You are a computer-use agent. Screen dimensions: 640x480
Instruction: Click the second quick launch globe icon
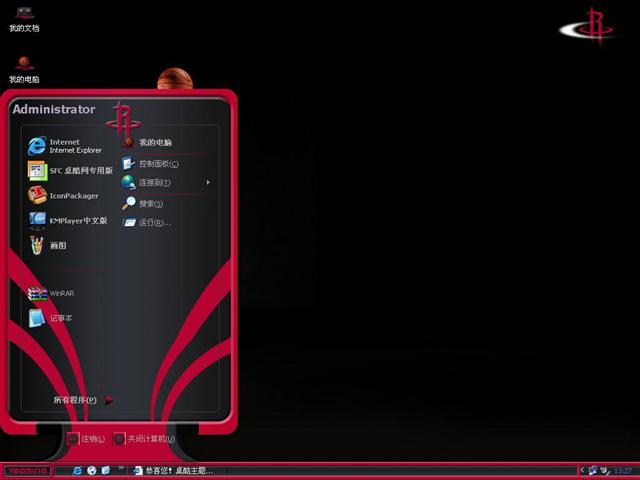pos(92,471)
